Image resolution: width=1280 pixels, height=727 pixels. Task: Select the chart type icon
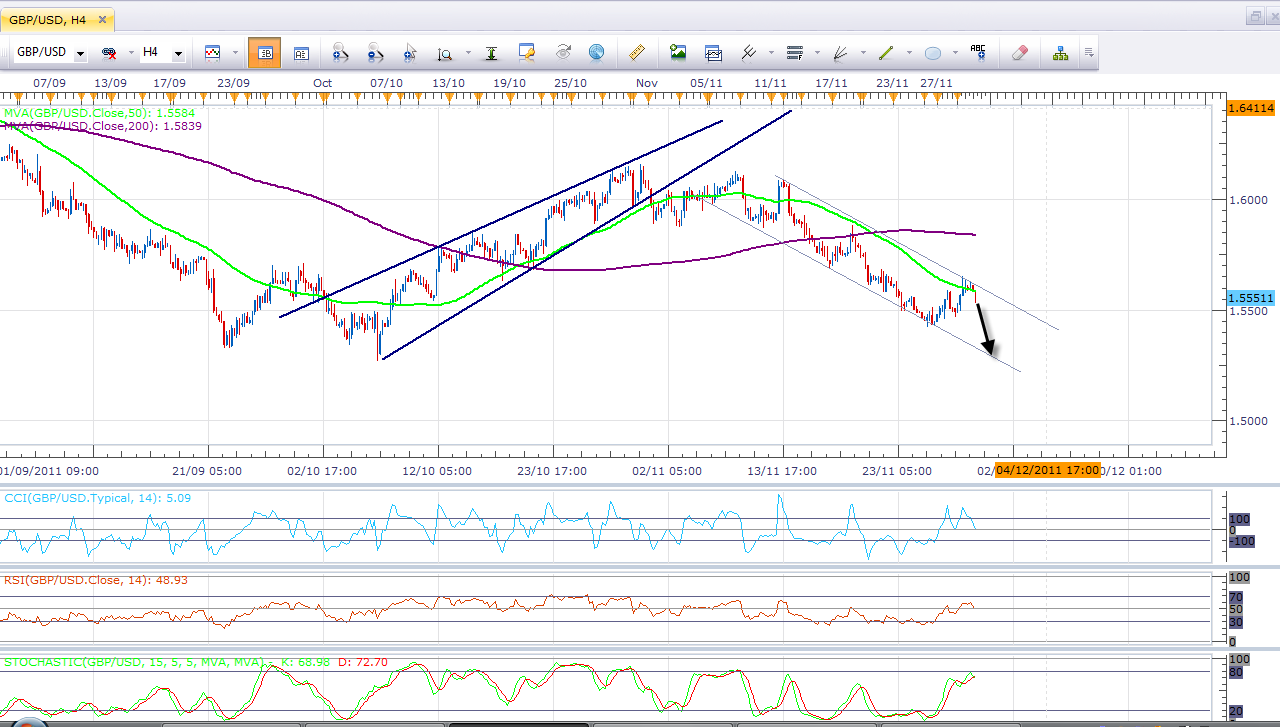pos(212,53)
